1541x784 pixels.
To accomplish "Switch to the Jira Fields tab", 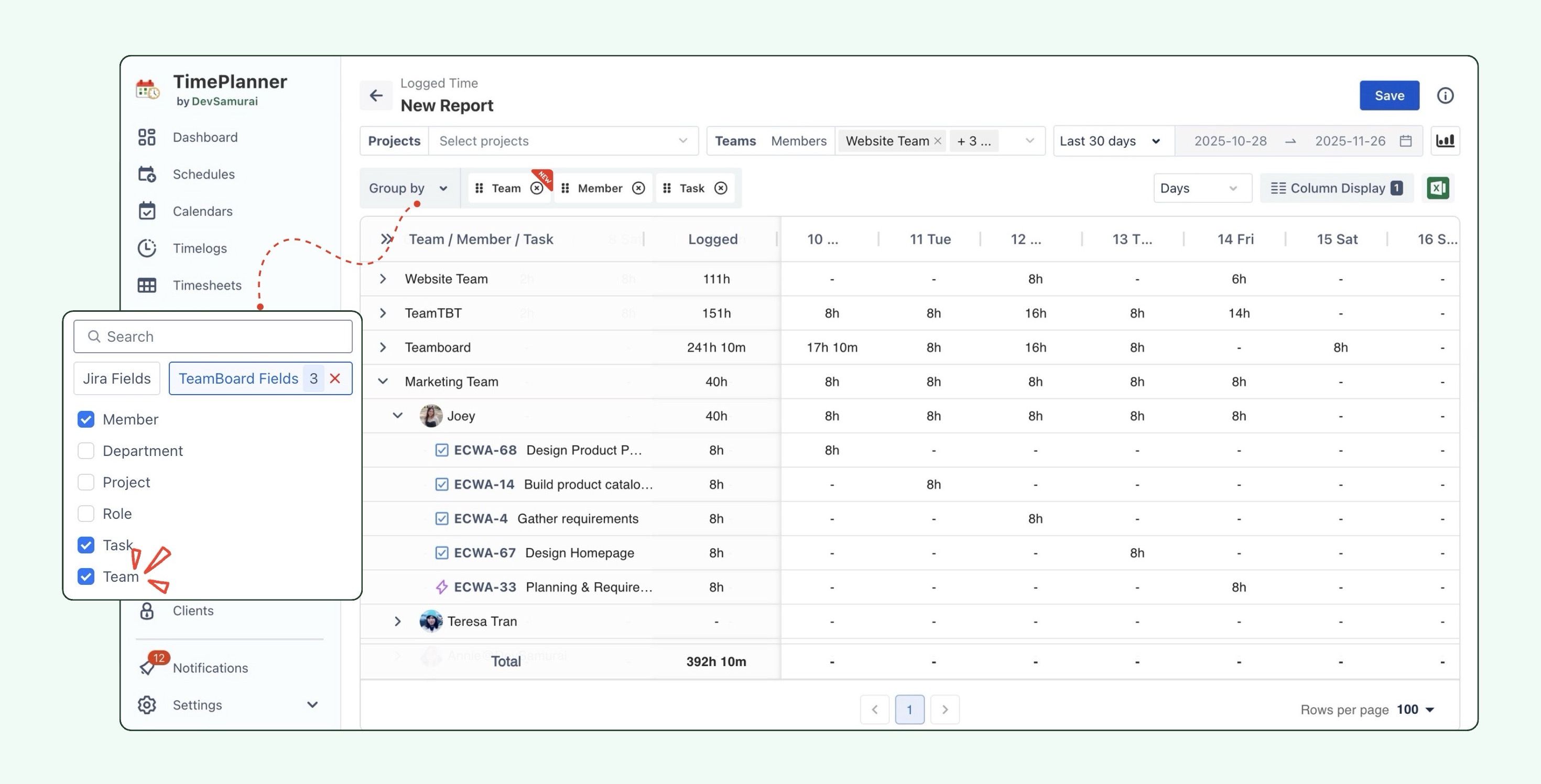I will 117,378.
